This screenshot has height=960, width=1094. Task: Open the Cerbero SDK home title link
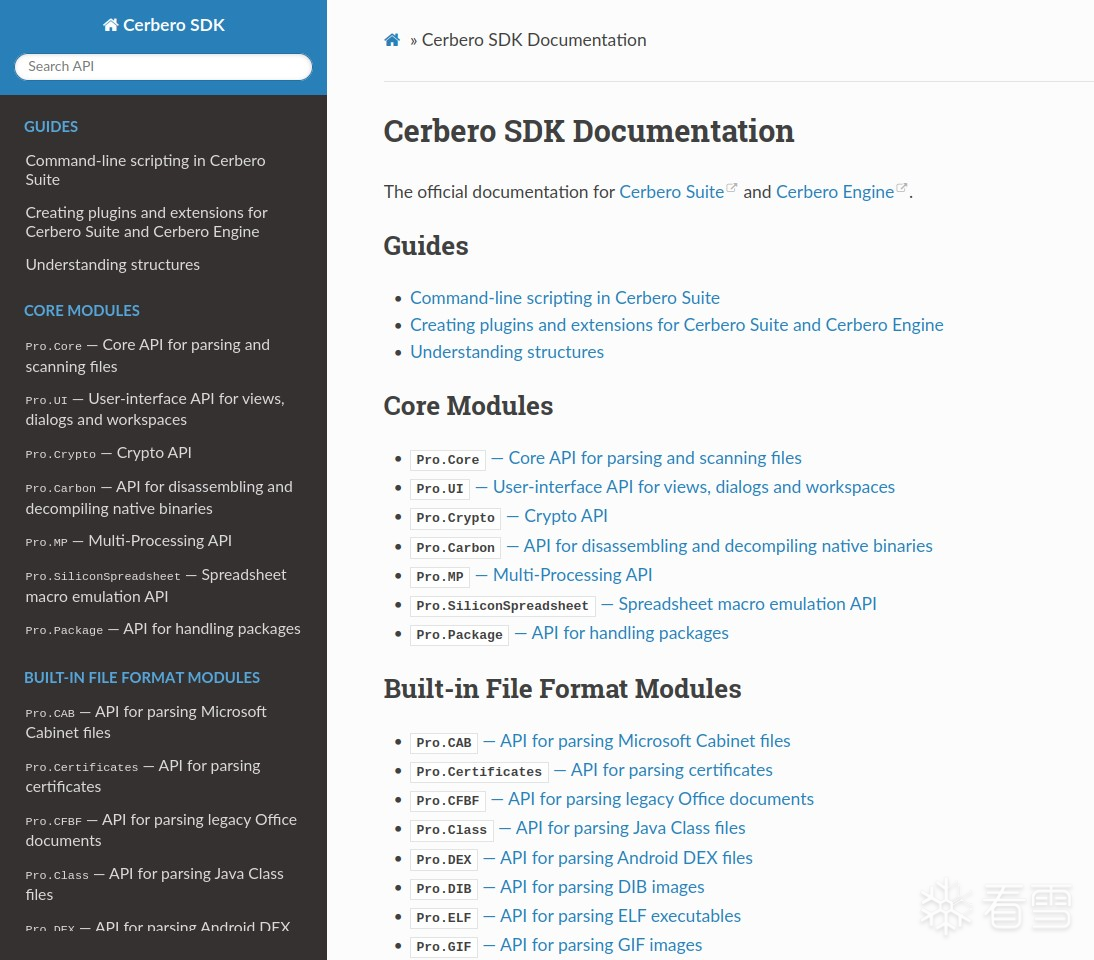point(164,25)
